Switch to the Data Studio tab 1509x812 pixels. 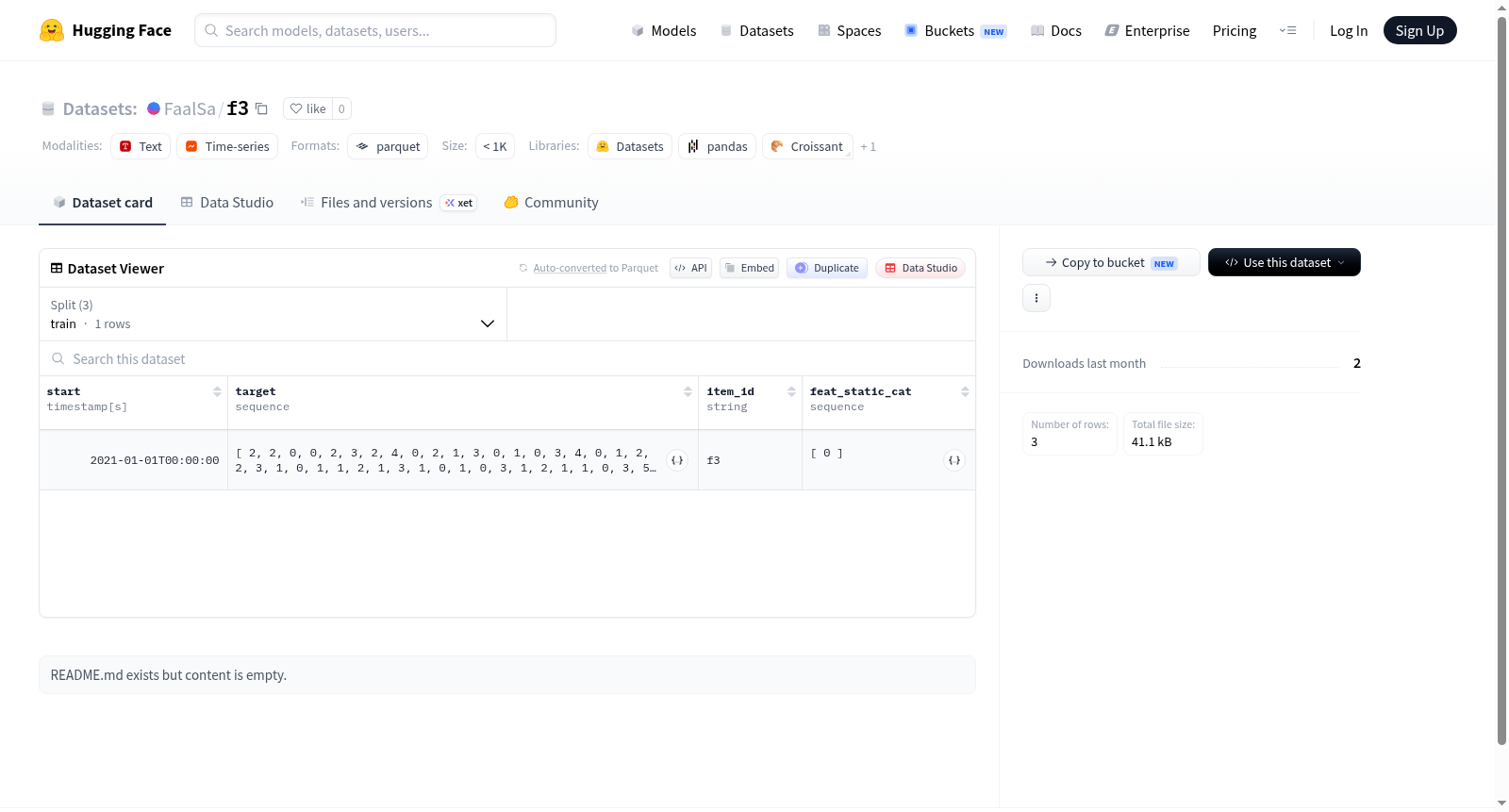227,203
